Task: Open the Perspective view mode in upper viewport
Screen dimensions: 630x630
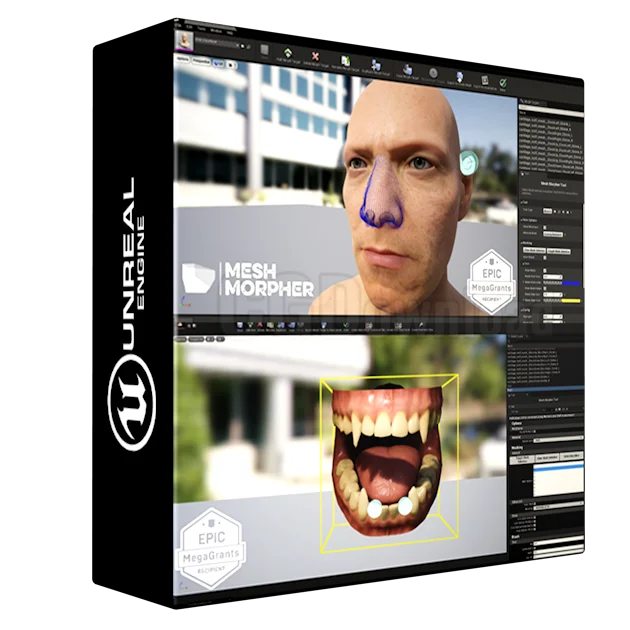Action: click(201, 61)
